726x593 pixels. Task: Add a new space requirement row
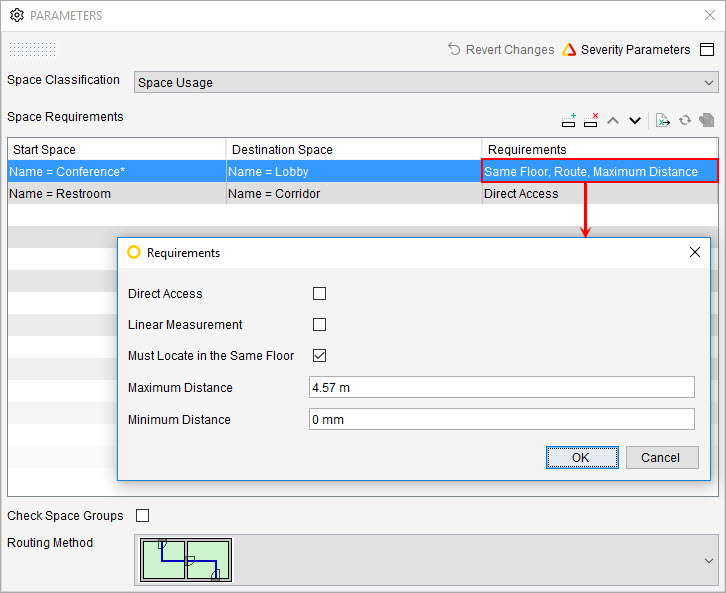(x=569, y=120)
